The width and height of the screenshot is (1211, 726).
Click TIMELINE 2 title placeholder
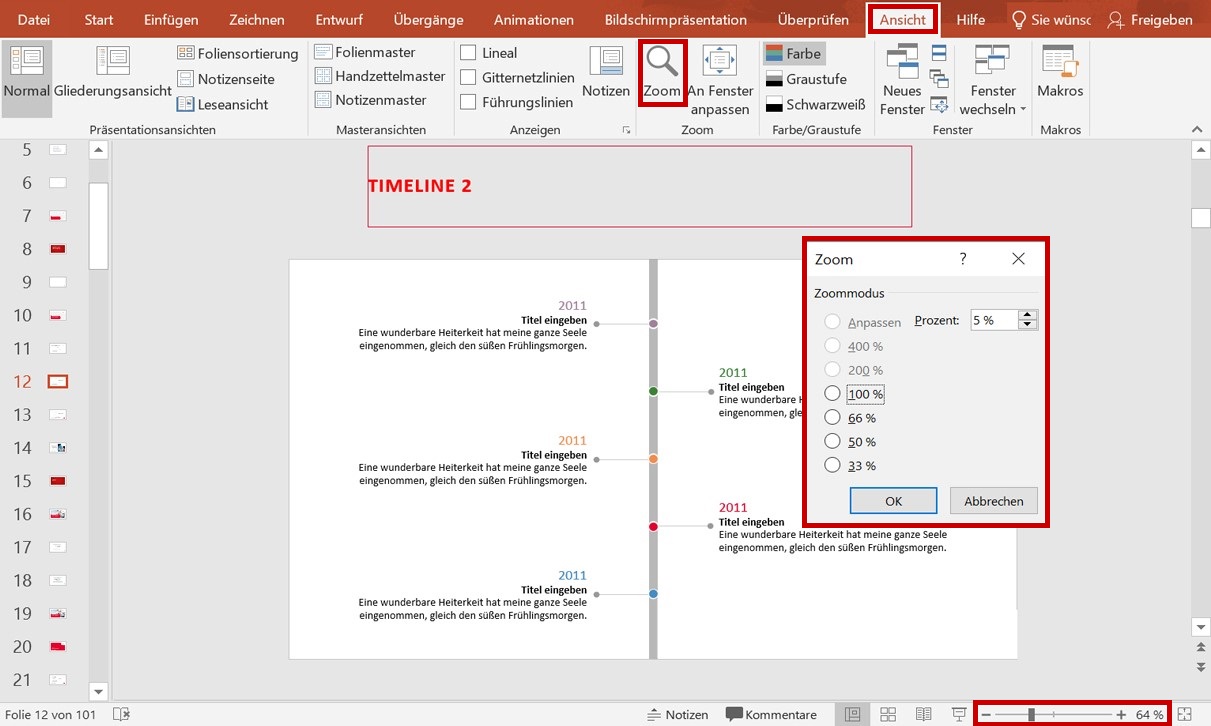[639, 186]
